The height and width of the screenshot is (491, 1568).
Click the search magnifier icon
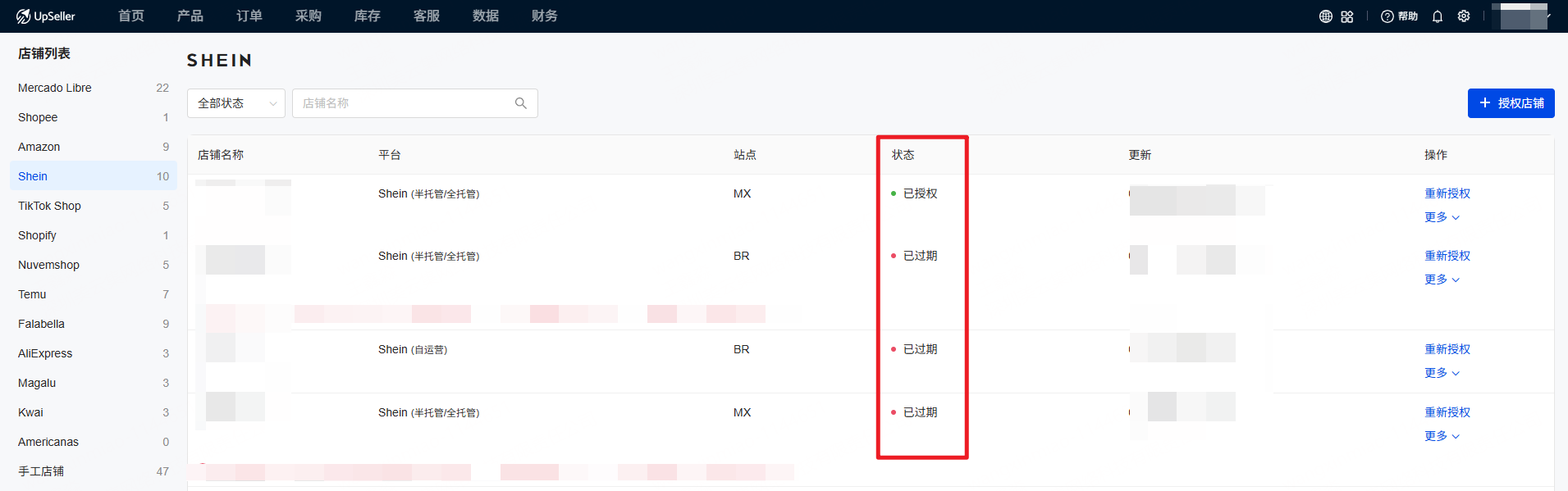point(520,103)
